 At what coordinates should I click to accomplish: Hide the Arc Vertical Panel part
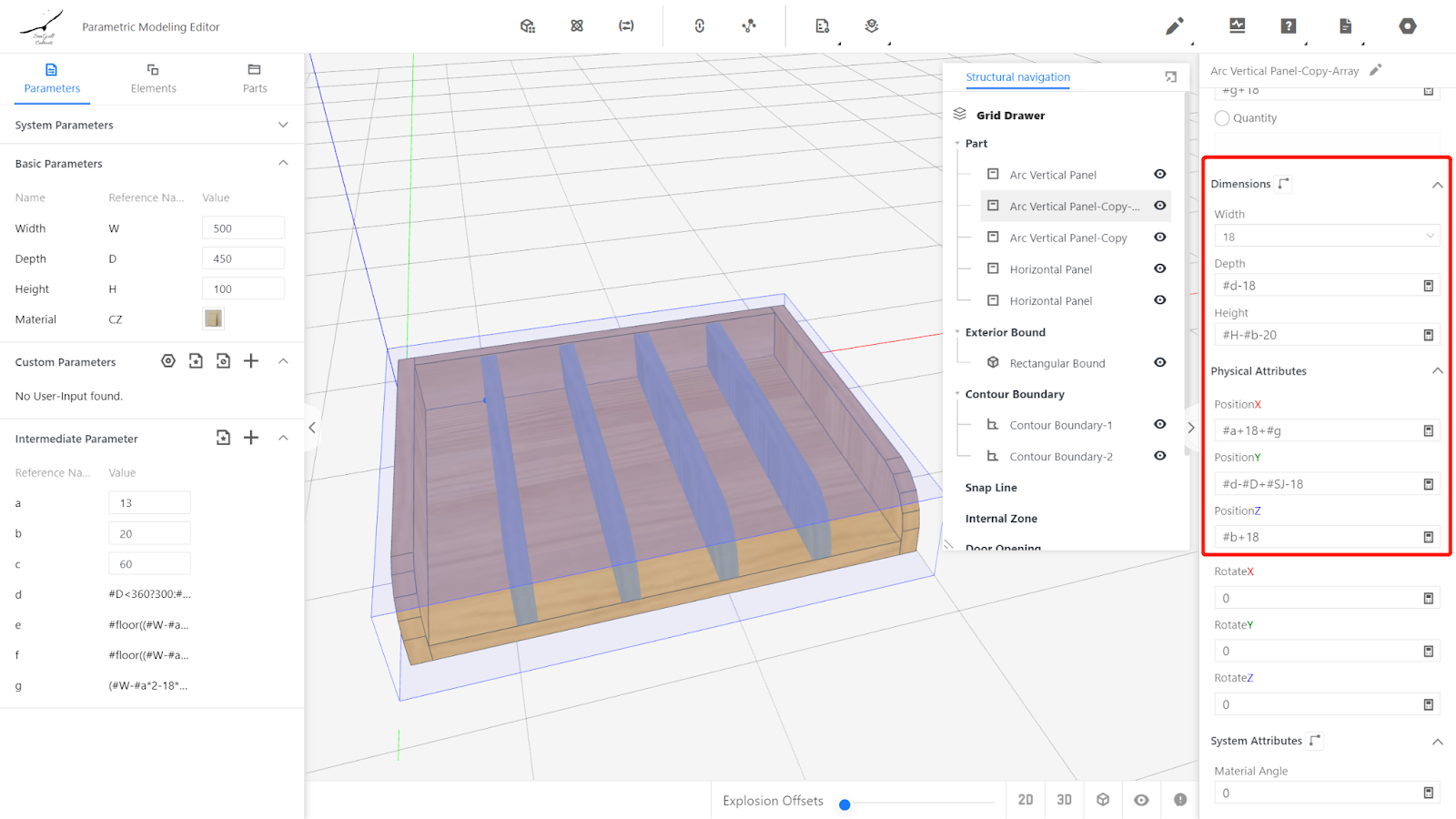[x=1159, y=175]
